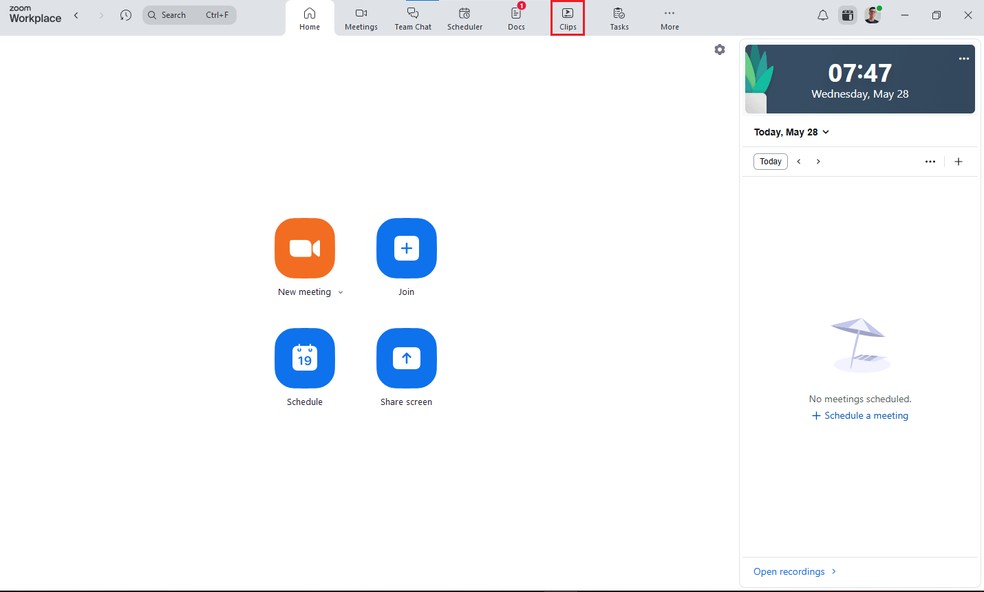Viewport: 984px width, 592px height.
Task: Open the home settings gear icon
Action: (x=719, y=50)
